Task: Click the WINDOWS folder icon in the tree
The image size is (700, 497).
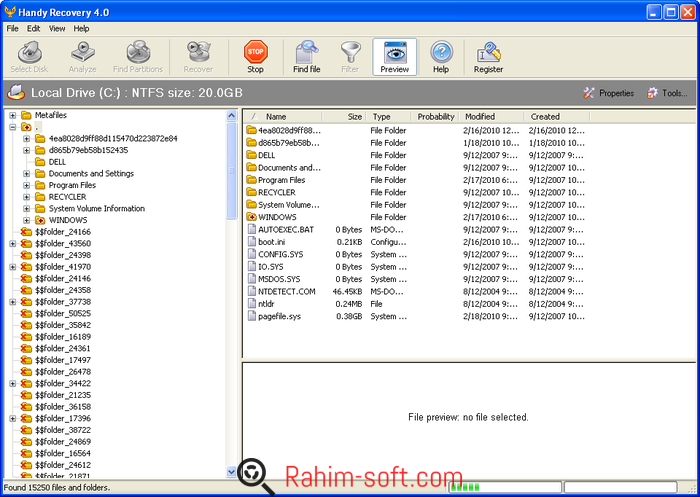Action: pos(40,220)
